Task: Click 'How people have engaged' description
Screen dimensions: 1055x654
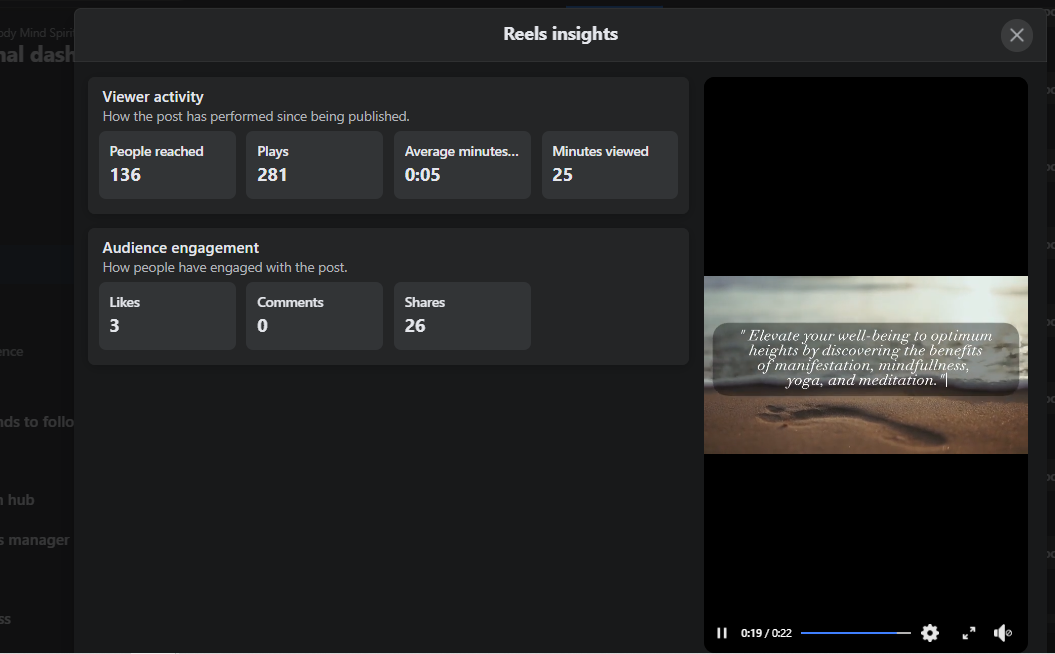Action: point(225,267)
